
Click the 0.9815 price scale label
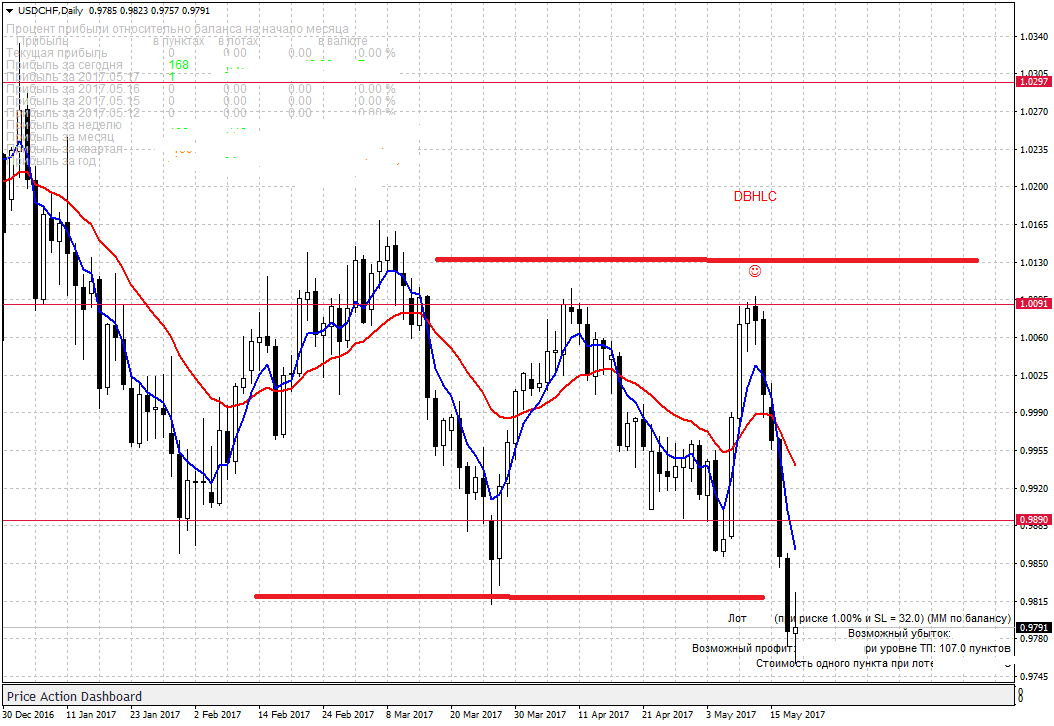(1034, 601)
